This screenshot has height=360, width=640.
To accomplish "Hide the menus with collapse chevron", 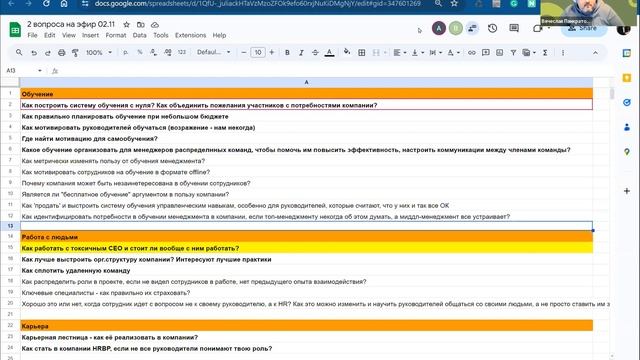I will tap(595, 53).
